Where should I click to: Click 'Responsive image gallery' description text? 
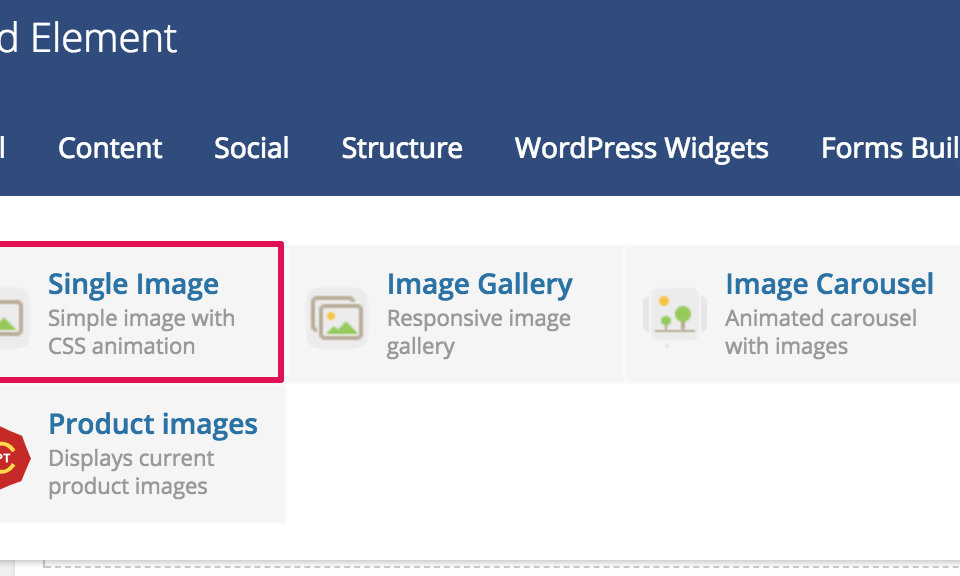pos(479,332)
